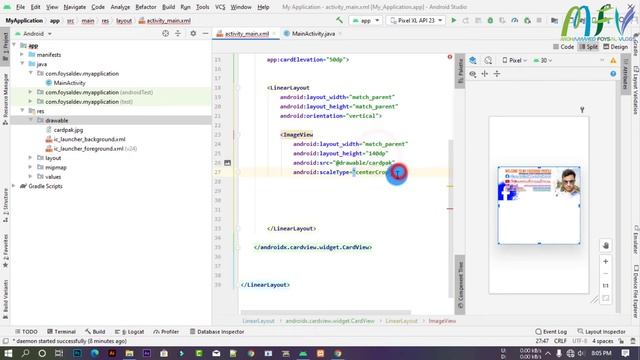Expand the mipmap folder
640x360 pixels.
pyautogui.click(x=30, y=167)
